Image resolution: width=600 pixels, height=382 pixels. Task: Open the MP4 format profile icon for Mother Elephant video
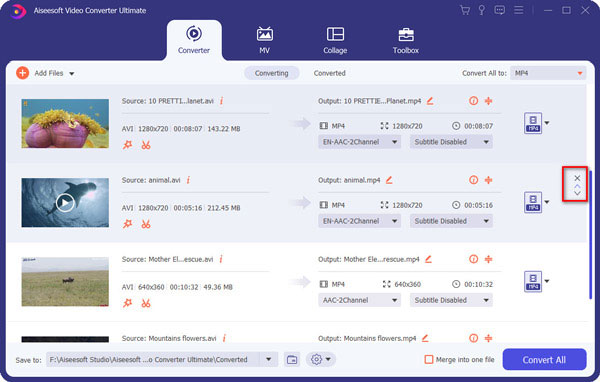tap(533, 281)
